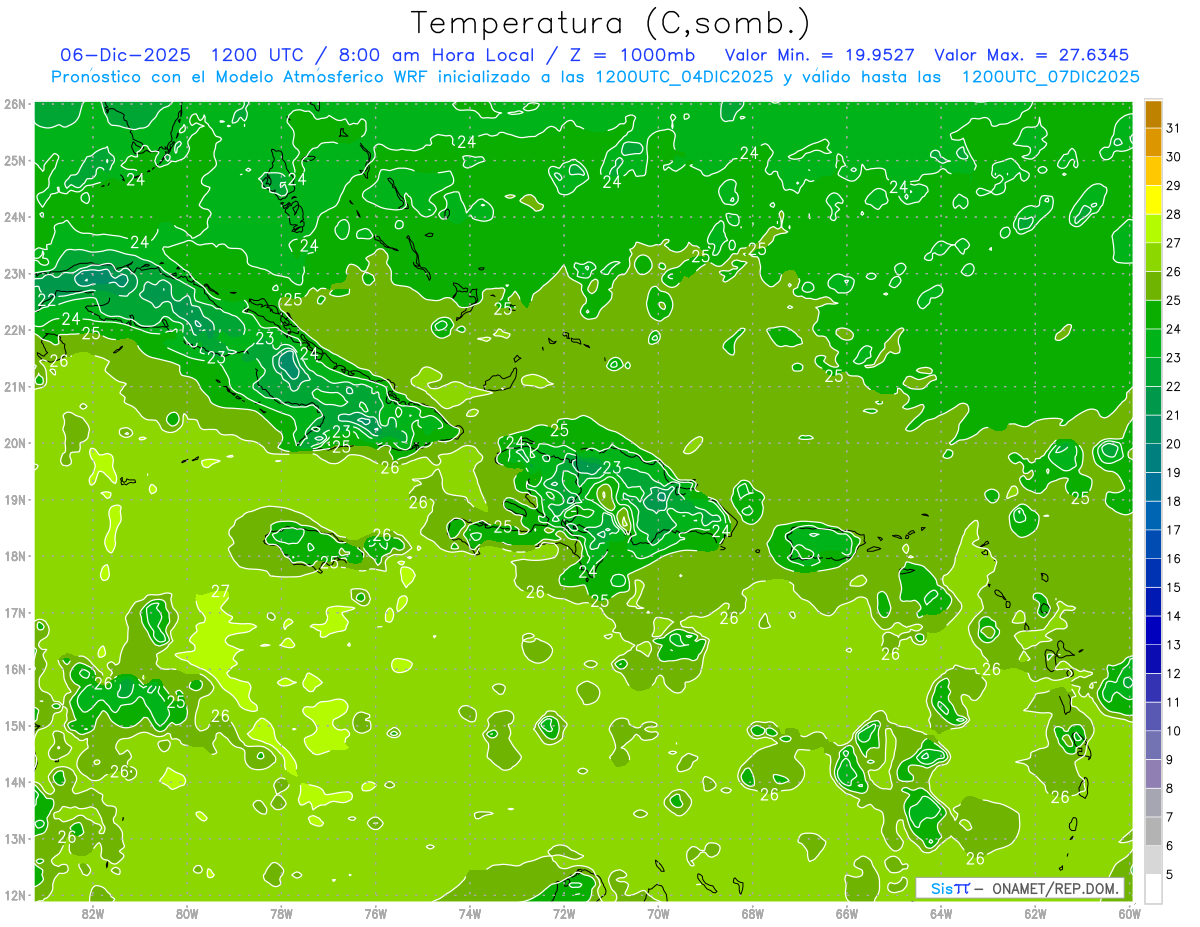Viewport: 1200px width, 927px height.
Task: Click "Valor Max. = 27.6345" text
Action: [1031, 55]
